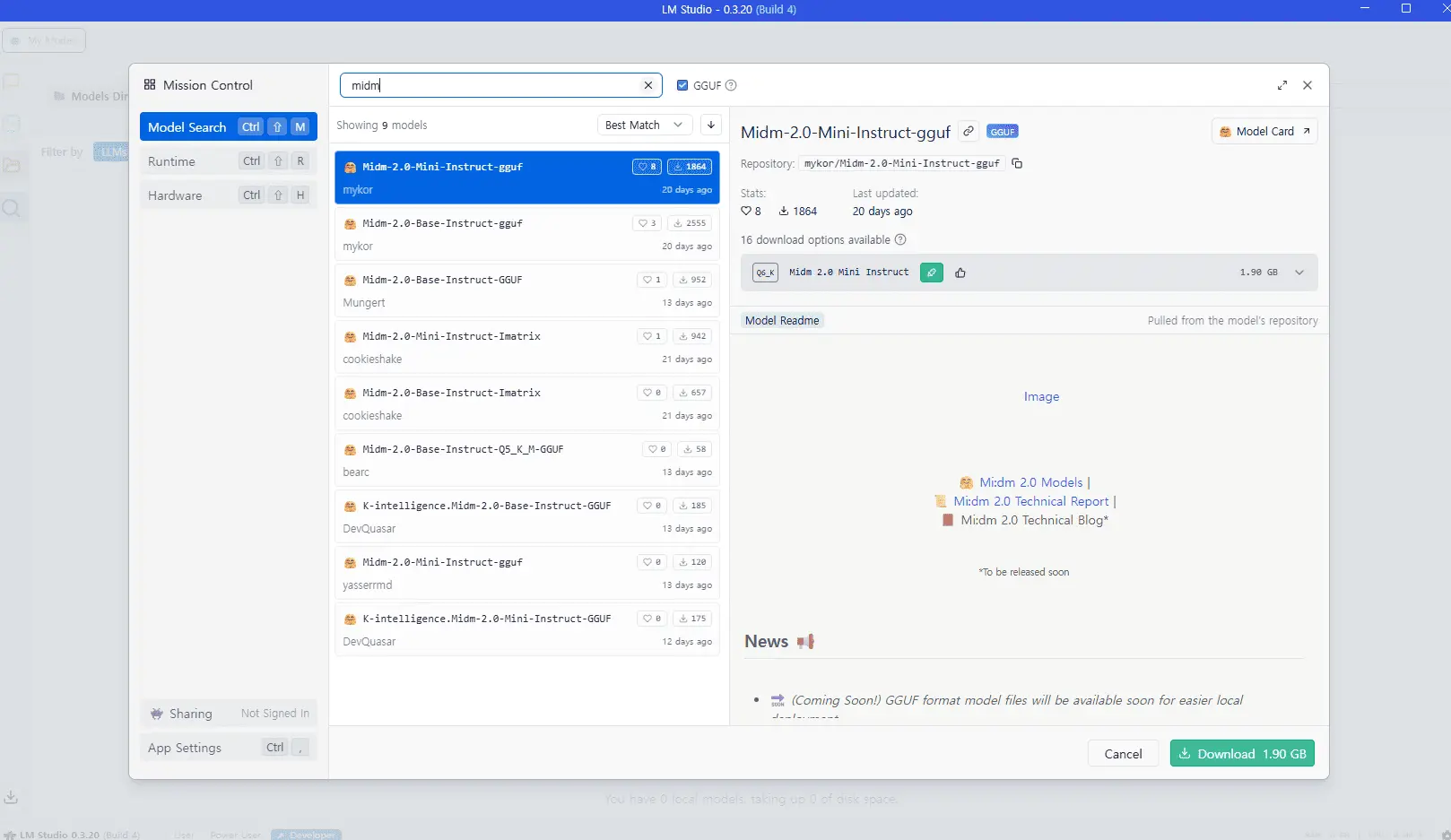Click the 952 downloads badge on the Mungert row
1451x840 pixels.
click(x=692, y=280)
